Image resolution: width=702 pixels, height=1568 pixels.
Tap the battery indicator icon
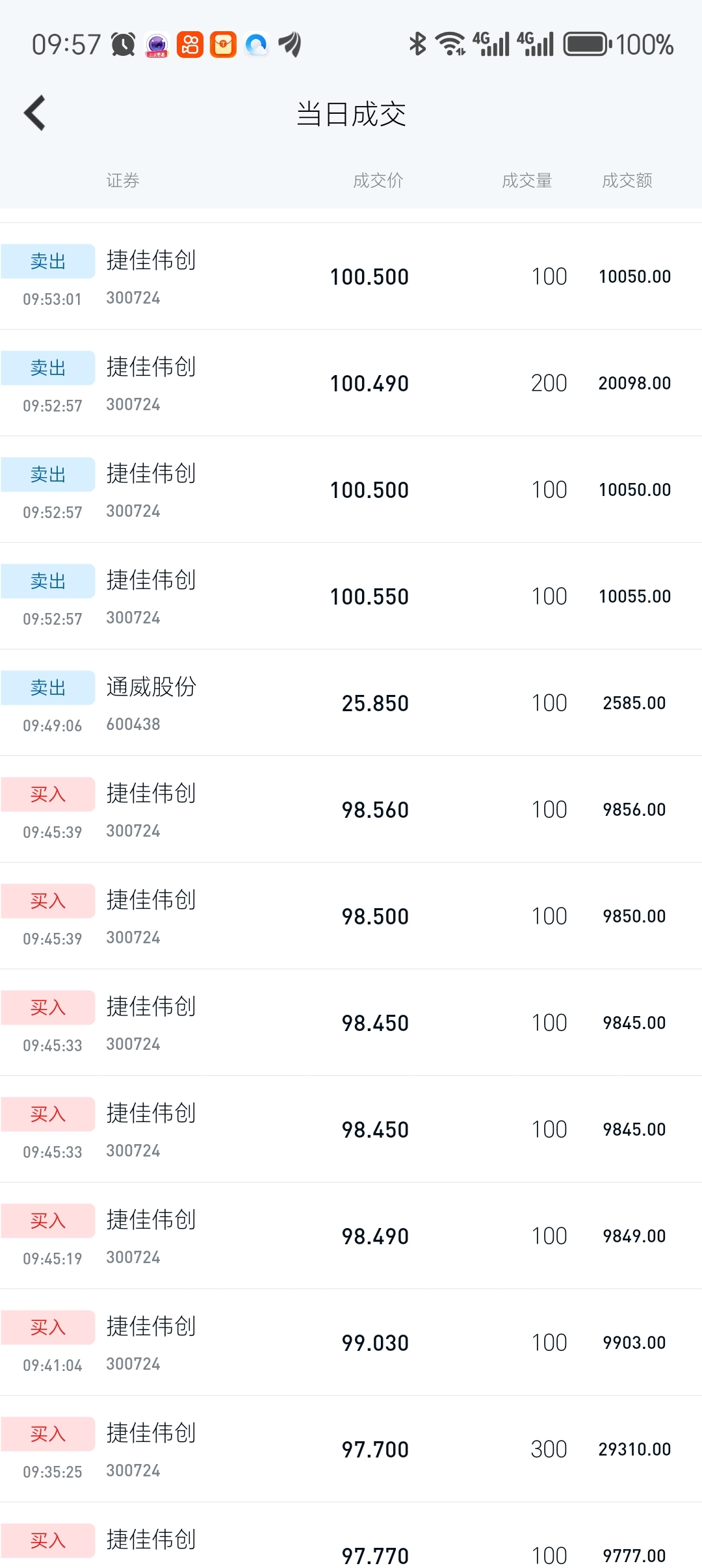587,44
